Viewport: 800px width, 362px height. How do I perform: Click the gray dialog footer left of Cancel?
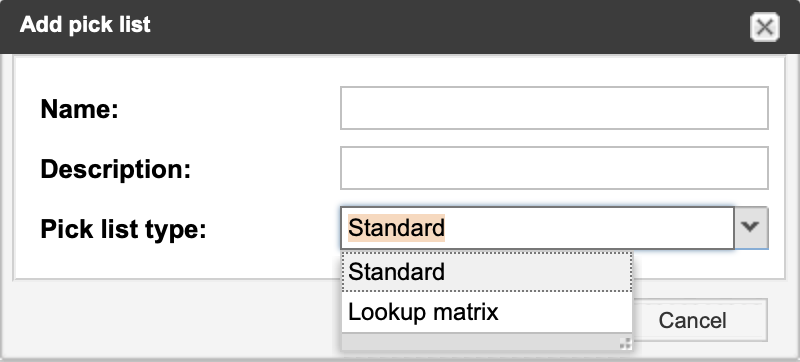tap(173, 319)
